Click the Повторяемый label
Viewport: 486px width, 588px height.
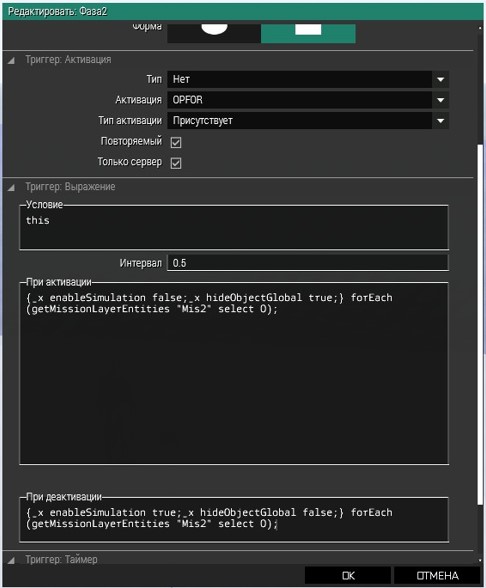click(131, 141)
